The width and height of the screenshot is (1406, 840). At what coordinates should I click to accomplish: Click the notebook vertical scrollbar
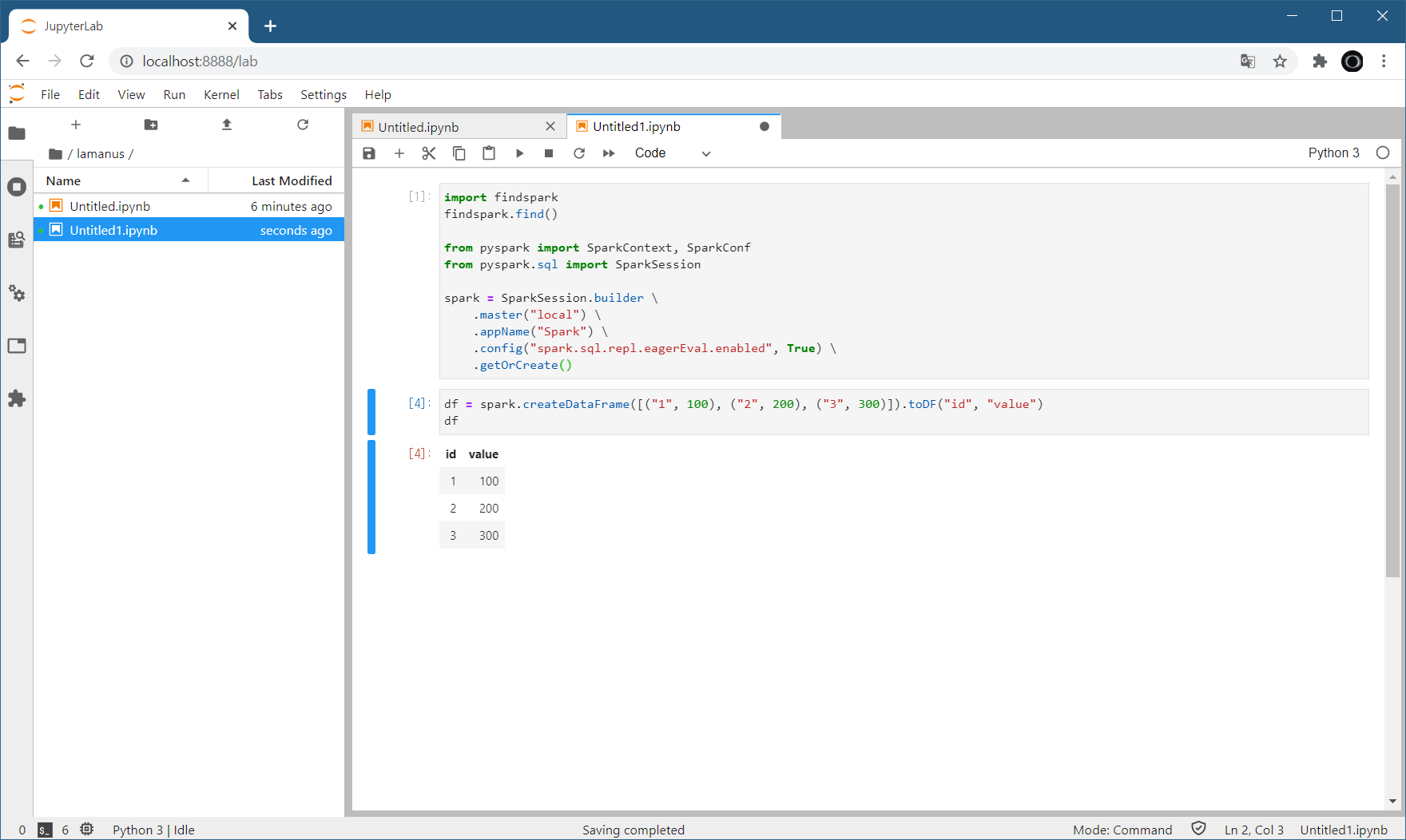1392,380
